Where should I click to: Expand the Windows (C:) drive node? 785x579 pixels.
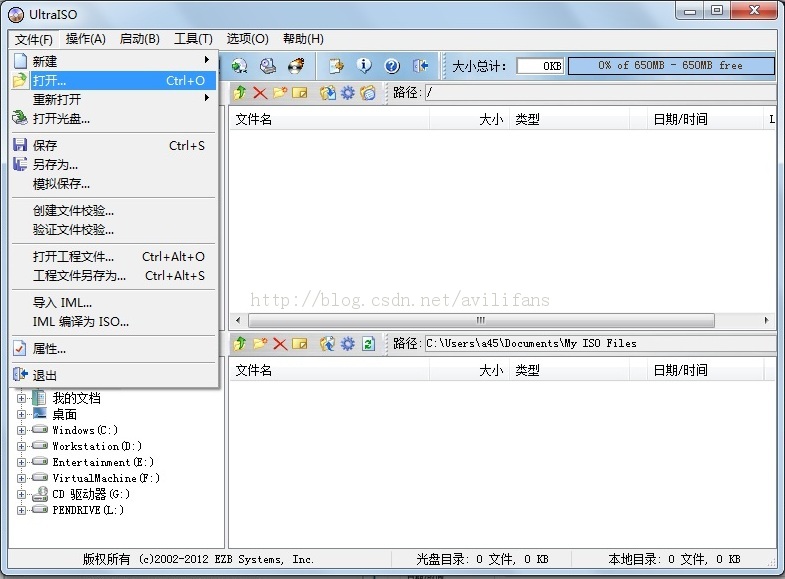[x=22, y=430]
